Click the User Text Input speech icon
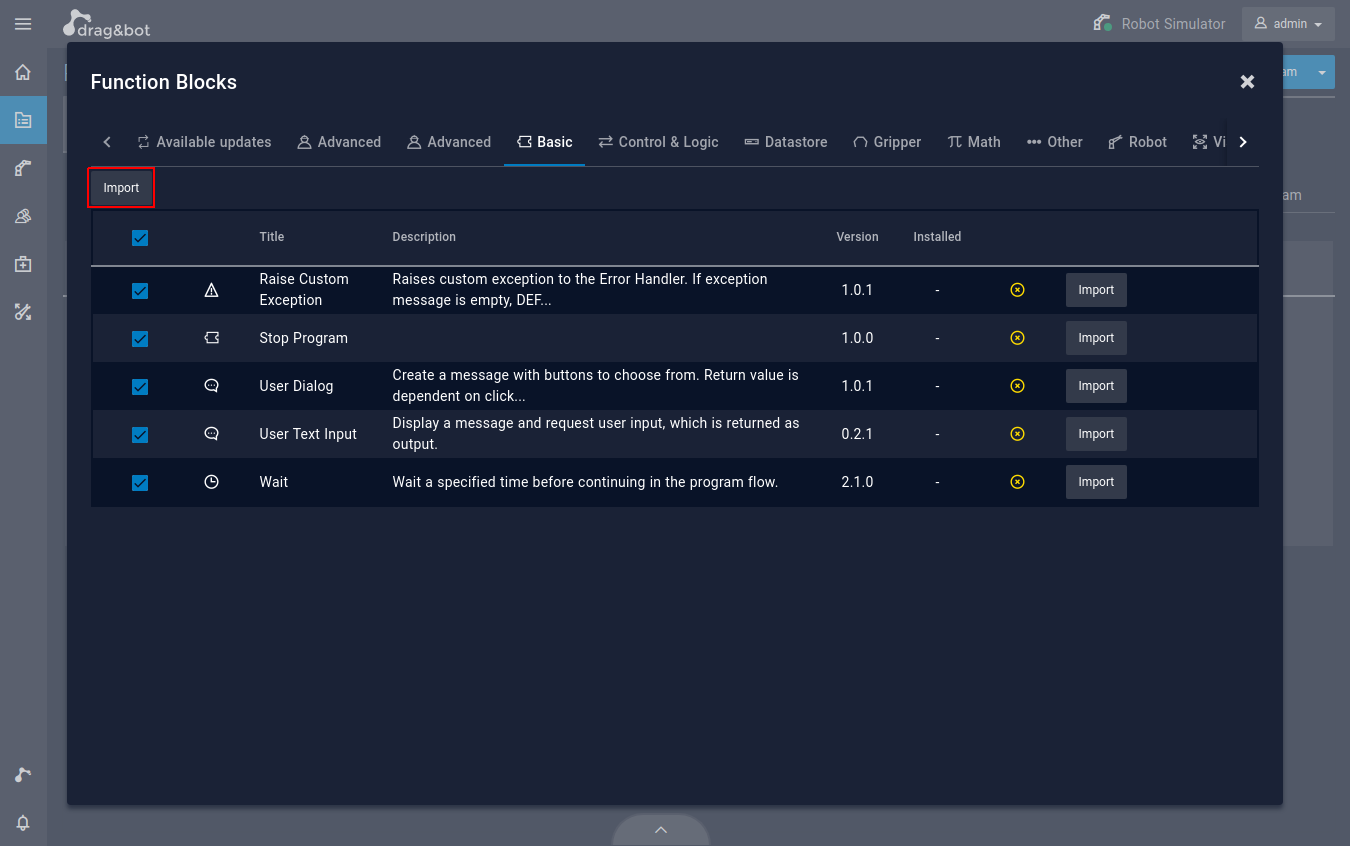 211,434
